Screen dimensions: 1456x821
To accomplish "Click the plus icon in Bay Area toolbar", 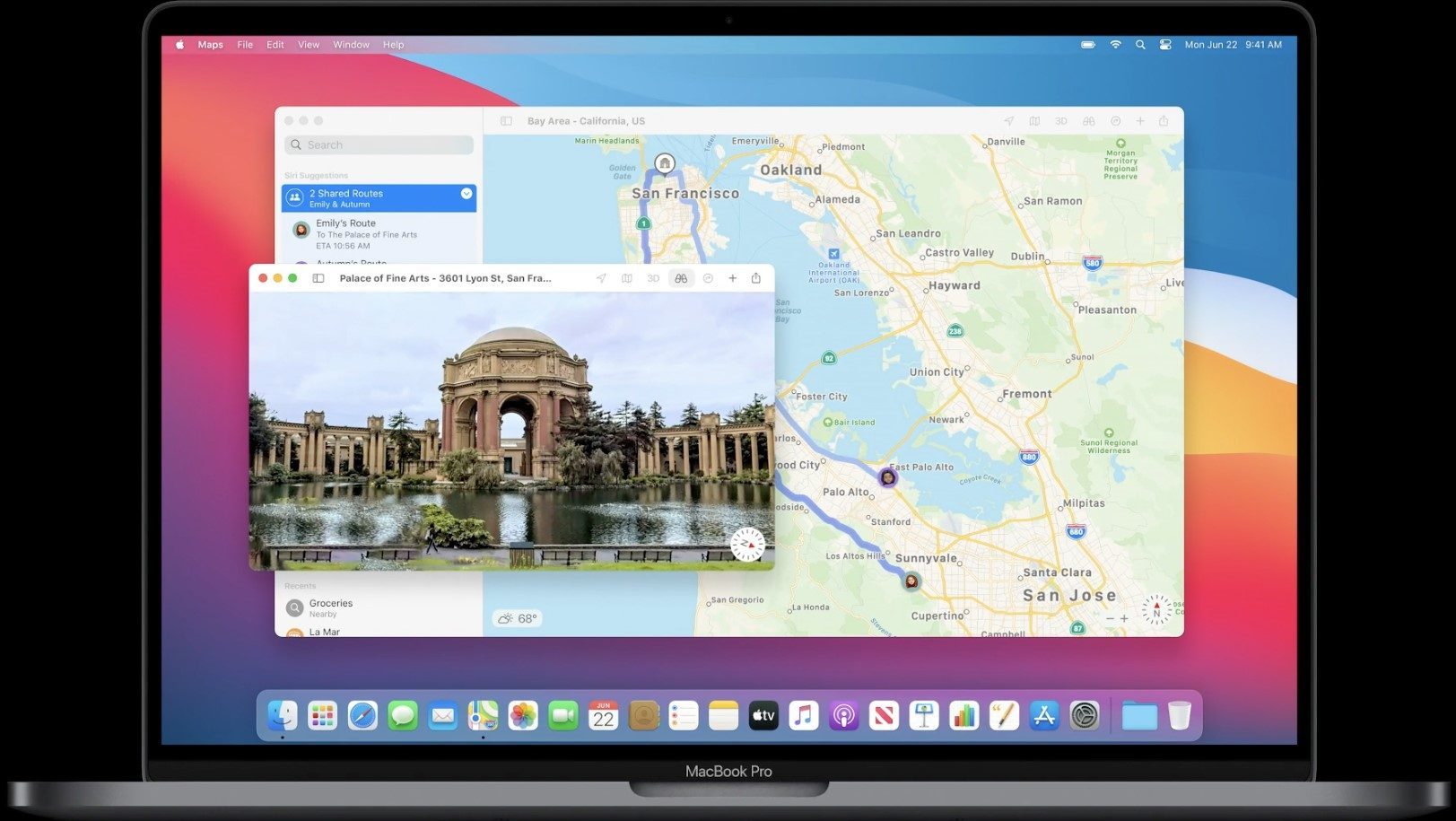I will coord(1140,121).
